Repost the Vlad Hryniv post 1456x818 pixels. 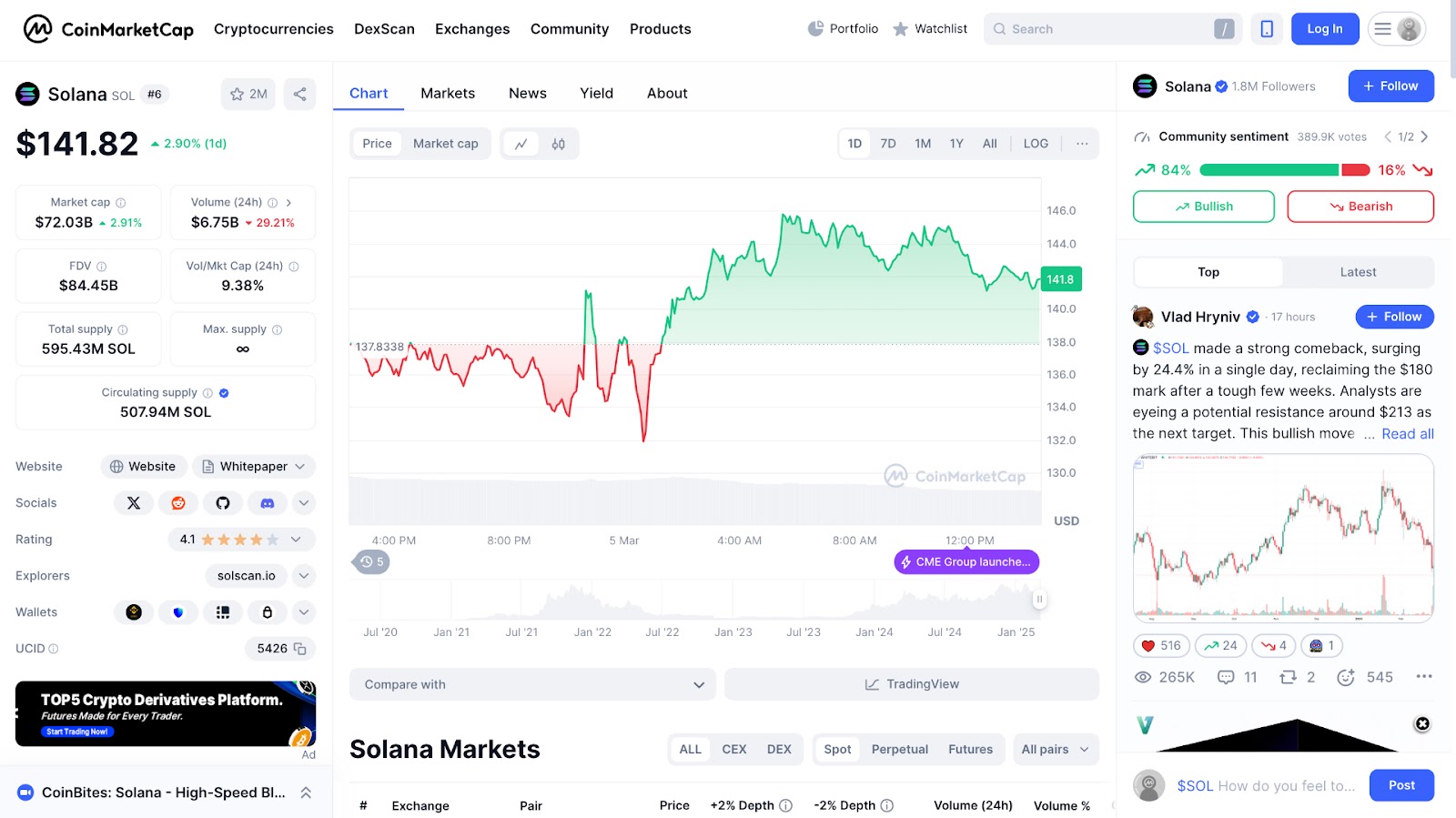coord(1298,678)
